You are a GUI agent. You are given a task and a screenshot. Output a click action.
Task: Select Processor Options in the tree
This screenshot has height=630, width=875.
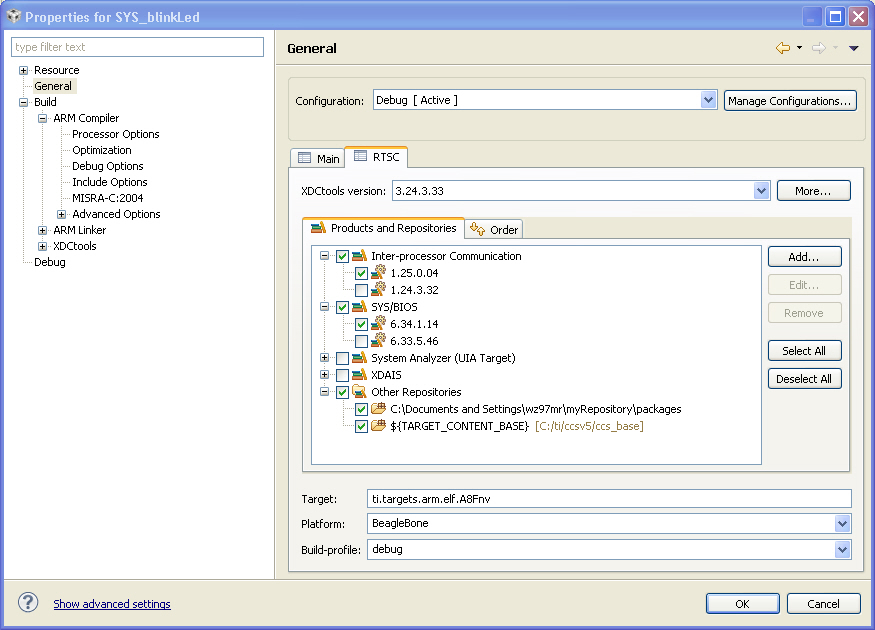point(116,134)
